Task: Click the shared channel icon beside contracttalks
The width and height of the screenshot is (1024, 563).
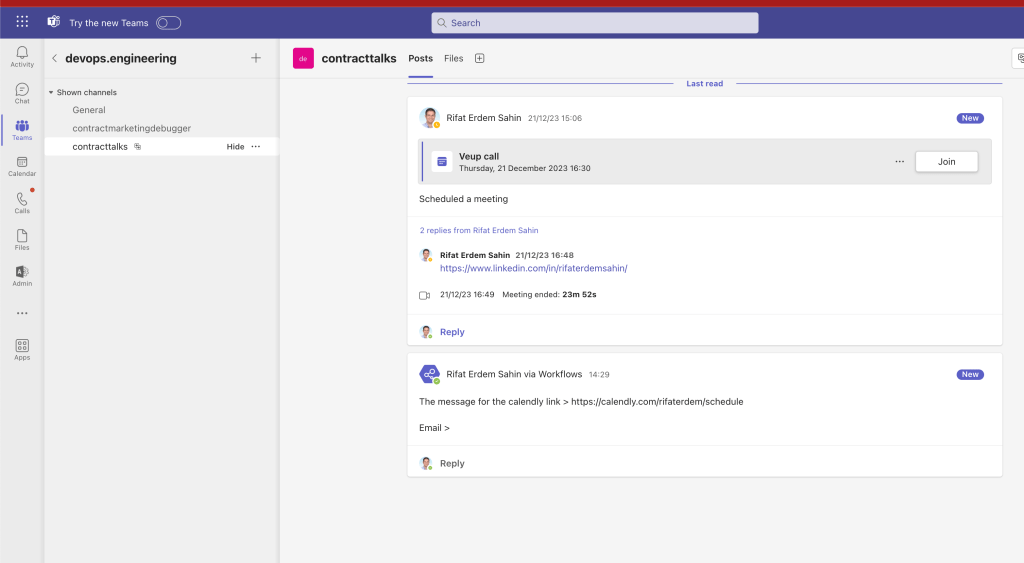Action: click(138, 146)
